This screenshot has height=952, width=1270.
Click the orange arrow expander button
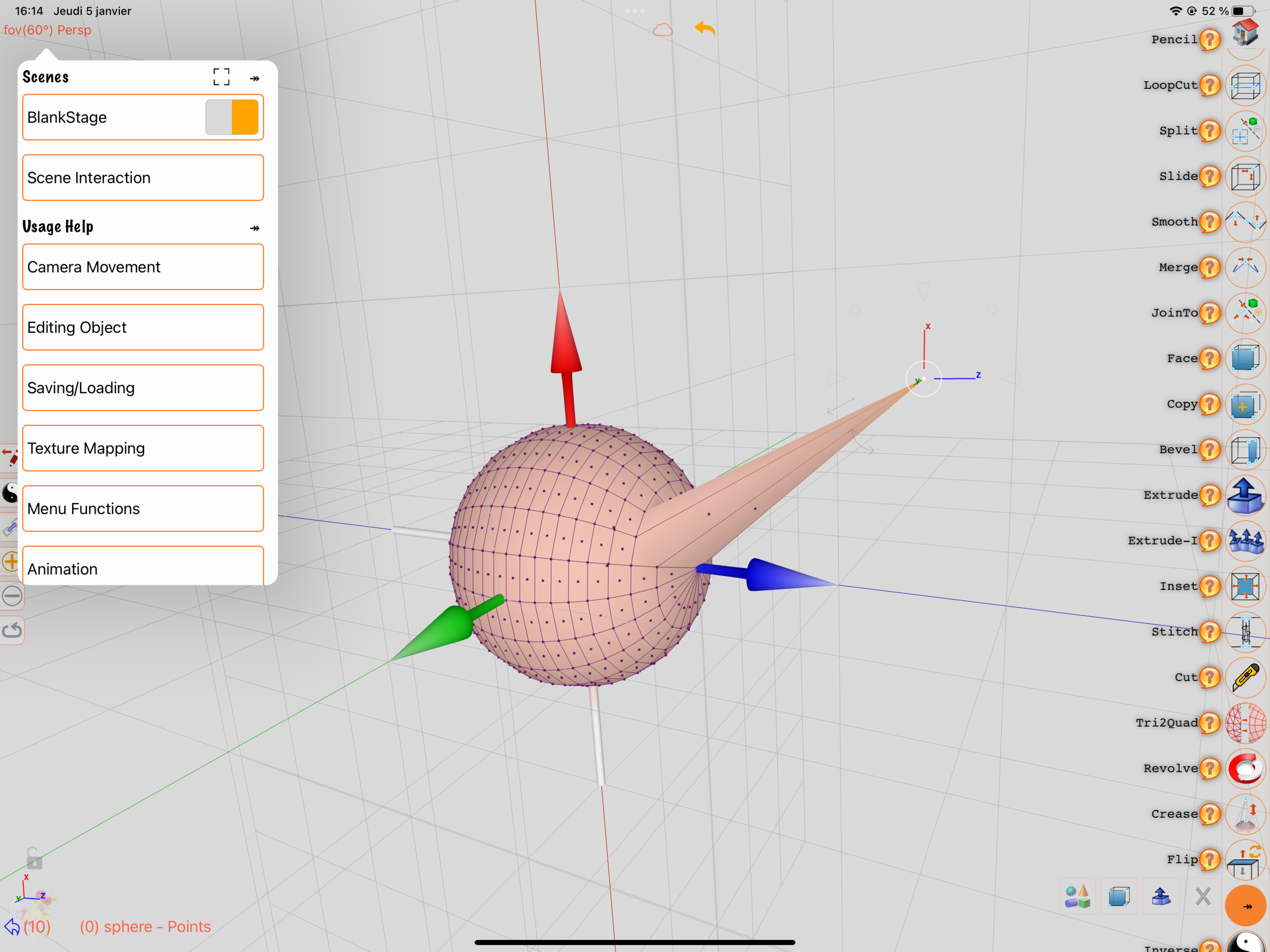click(1245, 906)
